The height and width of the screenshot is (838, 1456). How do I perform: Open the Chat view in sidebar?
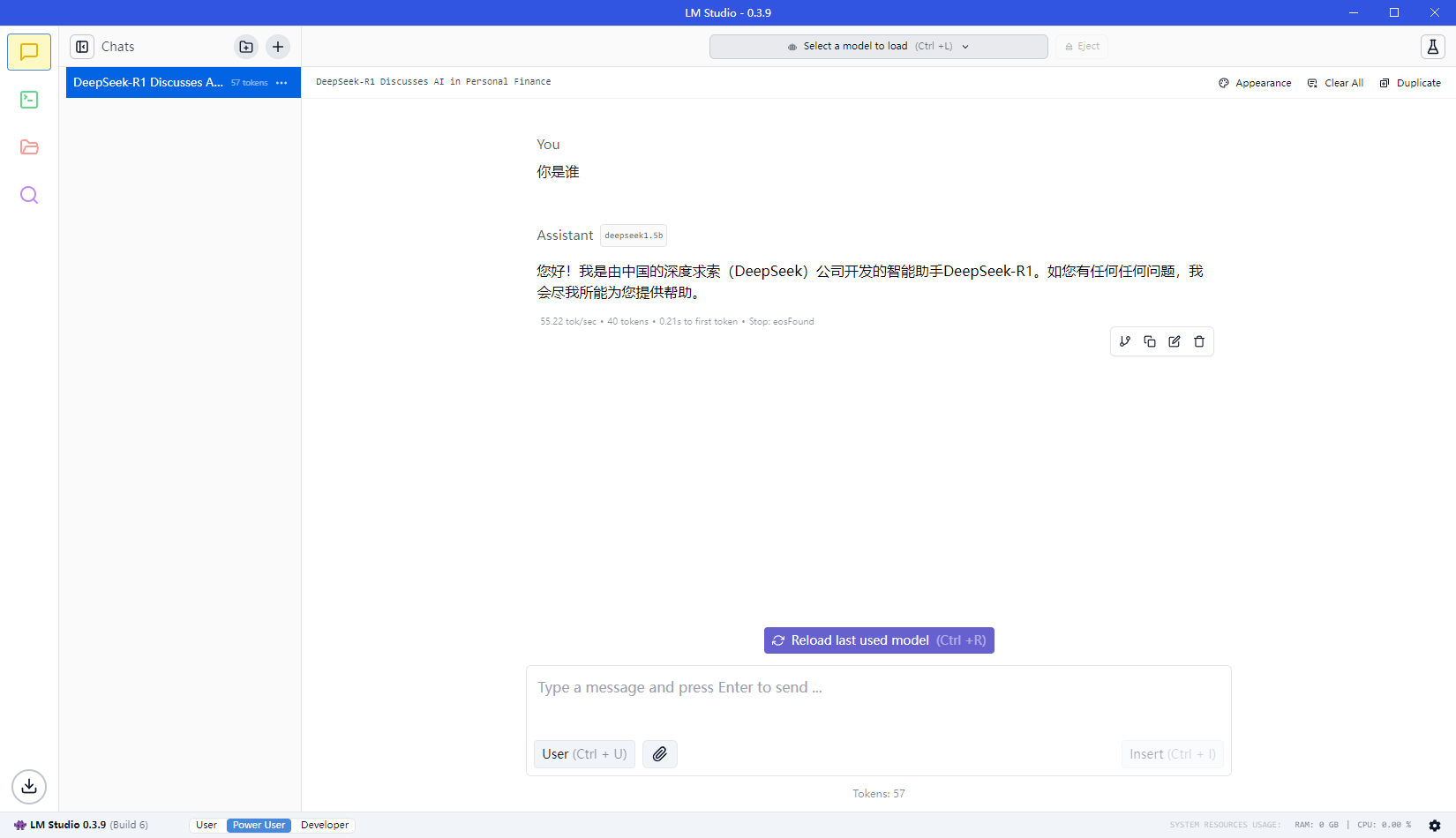29,52
